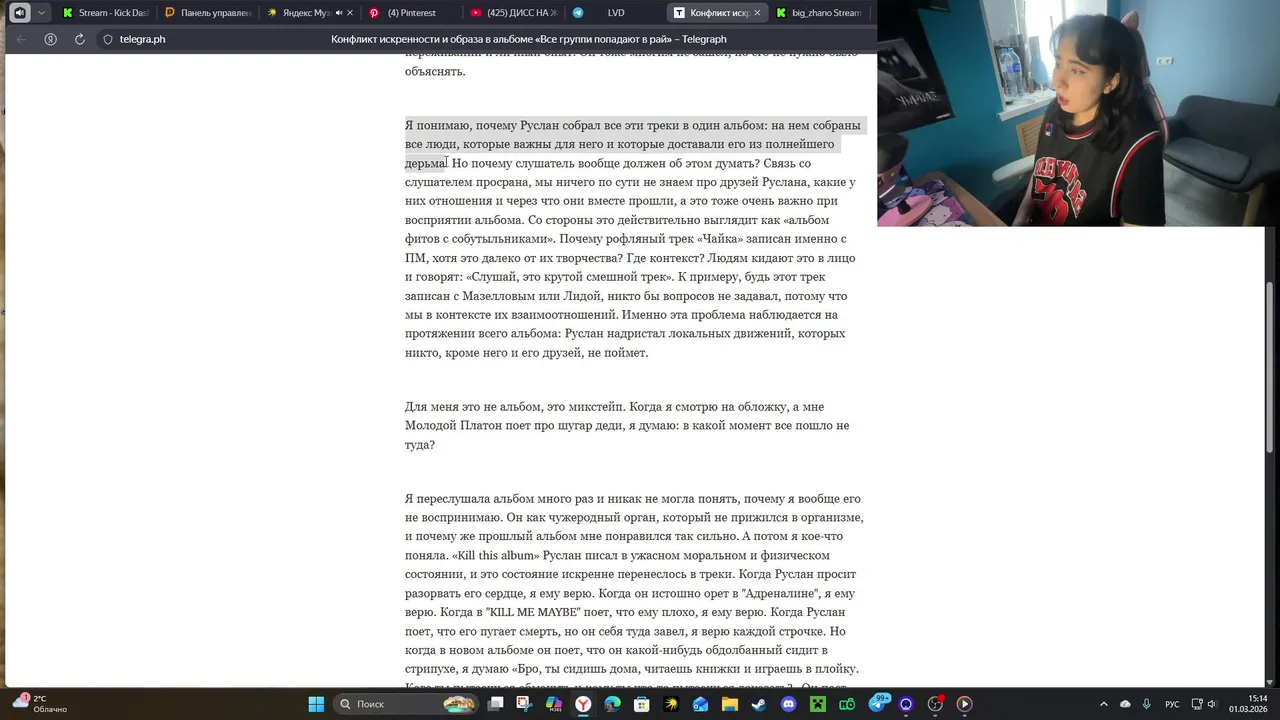The height and width of the screenshot is (720, 1280).
Task: Open Yandex Browser from the taskbar
Action: 583,704
